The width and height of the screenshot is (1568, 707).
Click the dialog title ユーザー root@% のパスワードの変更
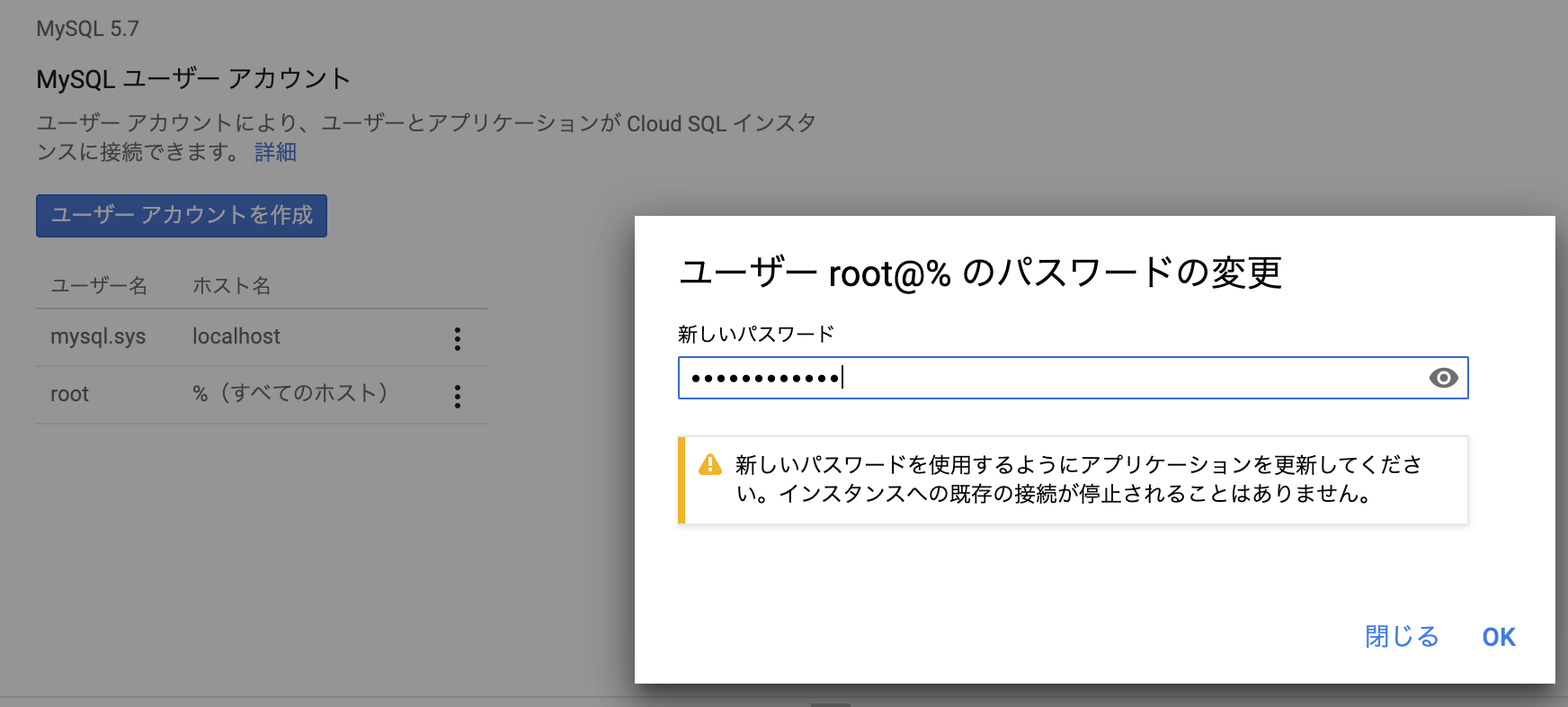pos(980,273)
